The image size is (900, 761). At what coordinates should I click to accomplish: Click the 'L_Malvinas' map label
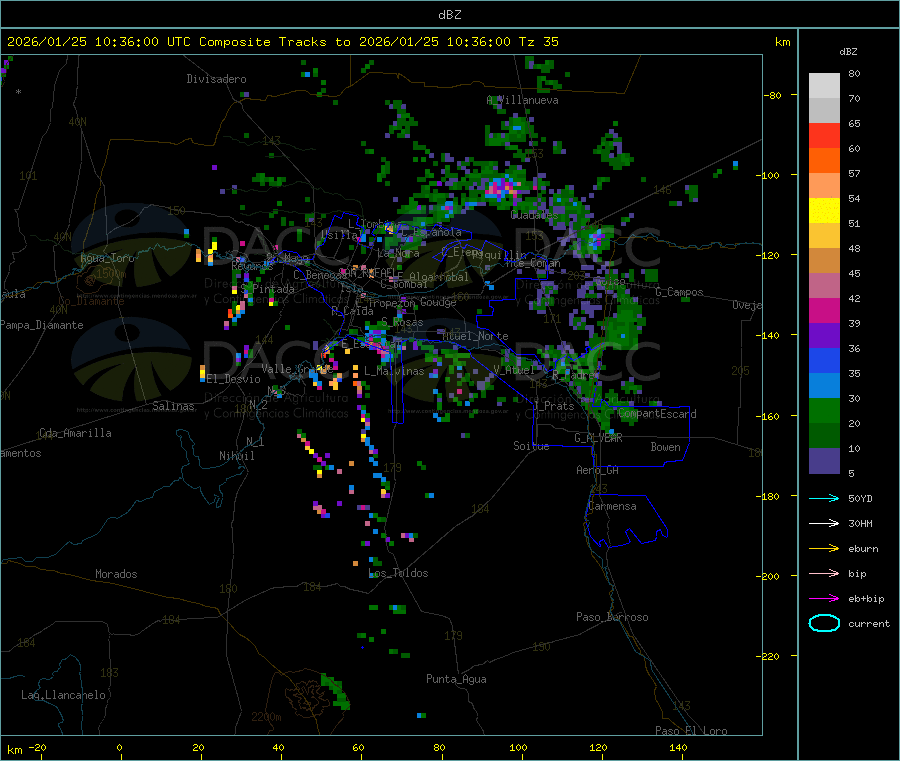point(394,371)
